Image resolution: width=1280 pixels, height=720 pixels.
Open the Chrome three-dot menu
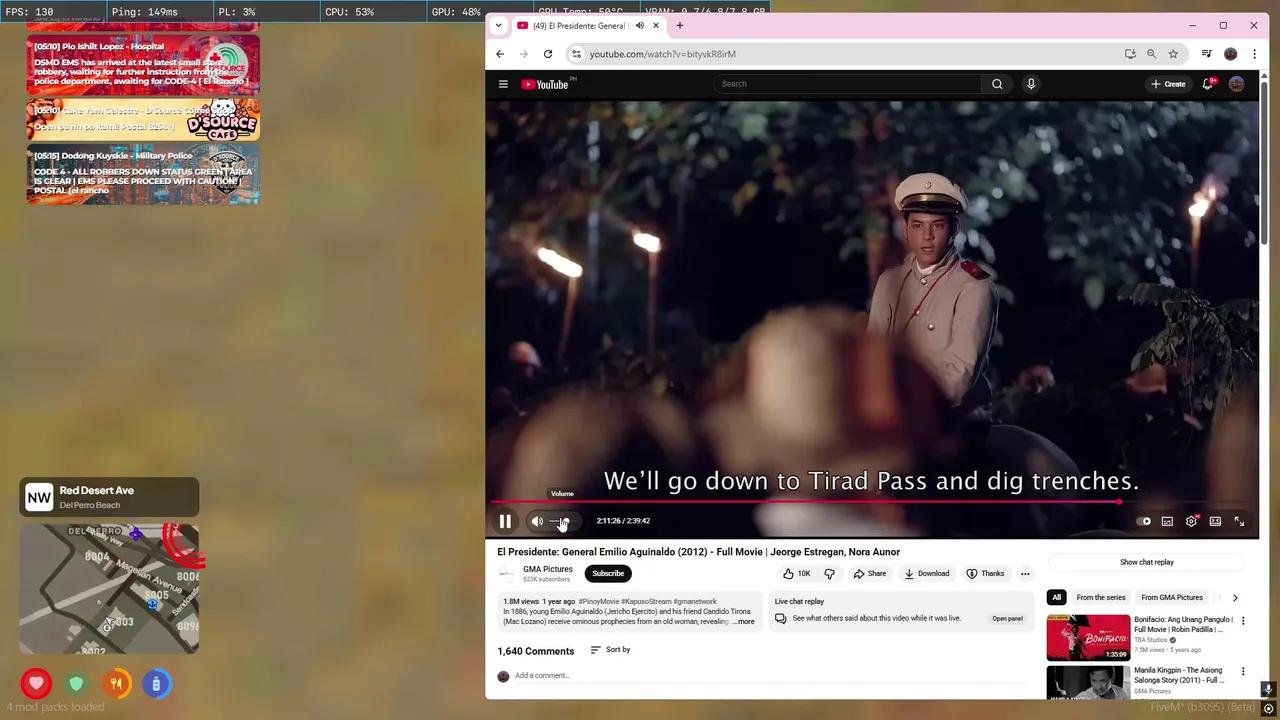(1254, 54)
